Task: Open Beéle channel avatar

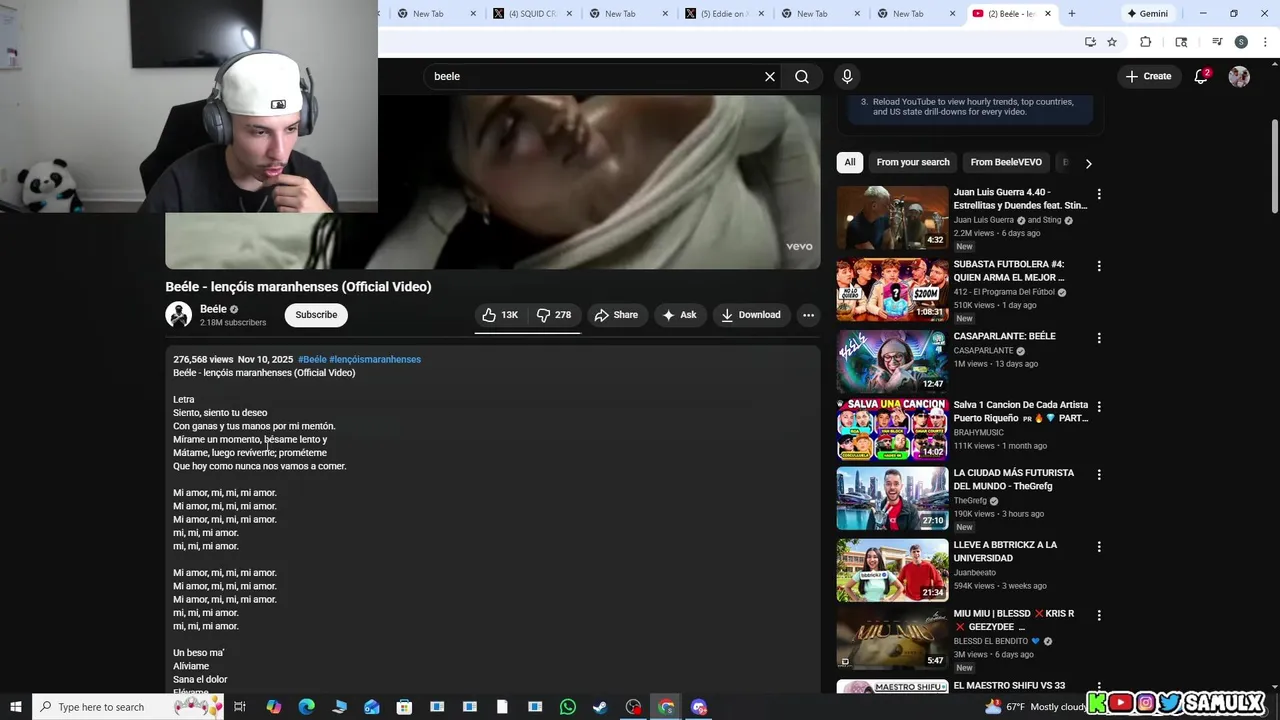Action: click(x=178, y=315)
